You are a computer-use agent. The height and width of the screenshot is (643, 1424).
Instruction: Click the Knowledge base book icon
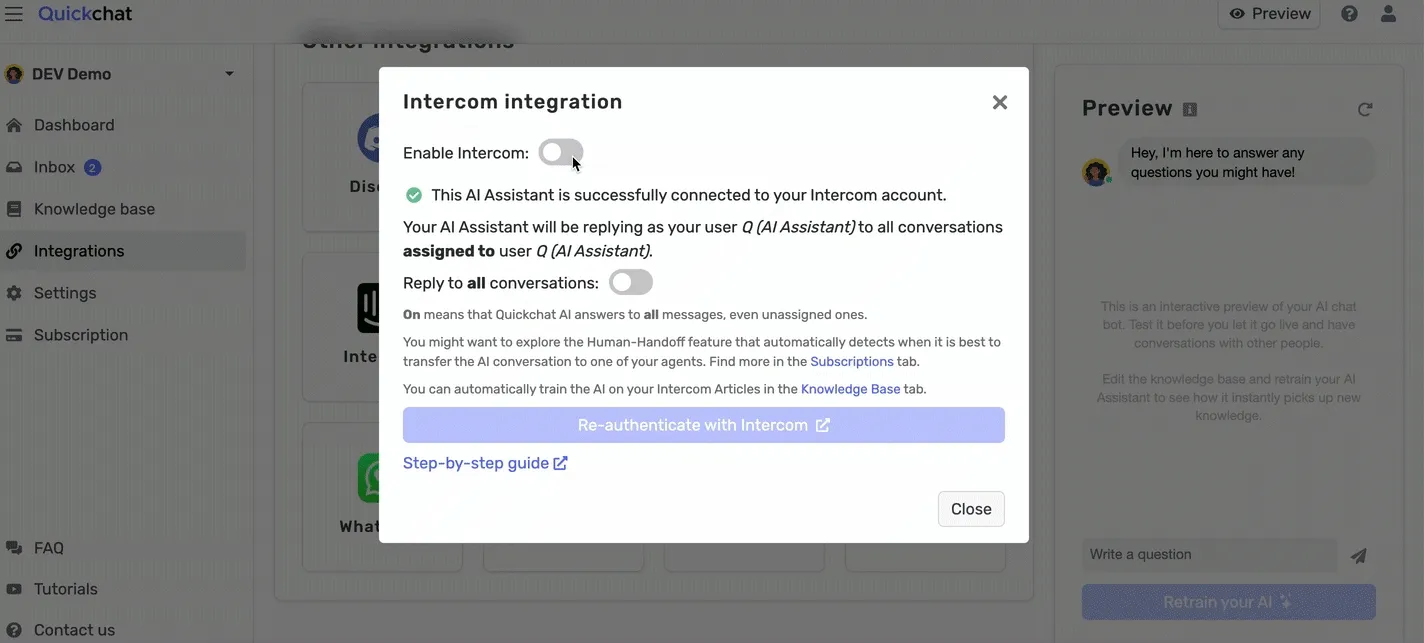click(14, 209)
